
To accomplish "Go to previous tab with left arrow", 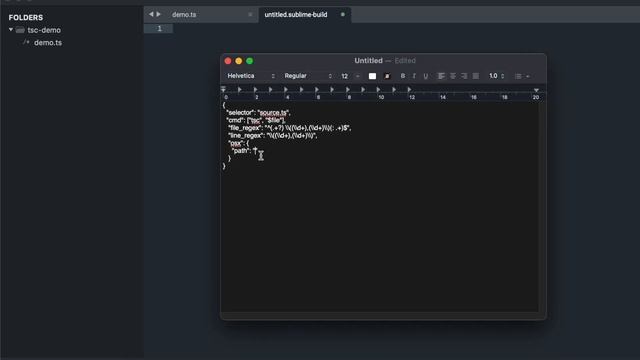I will coord(151,14).
